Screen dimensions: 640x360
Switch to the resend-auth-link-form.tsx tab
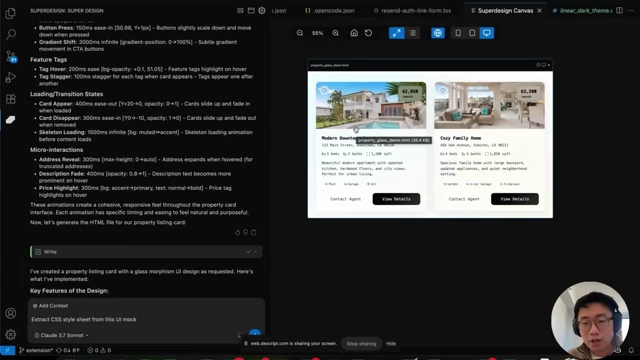[412, 11]
